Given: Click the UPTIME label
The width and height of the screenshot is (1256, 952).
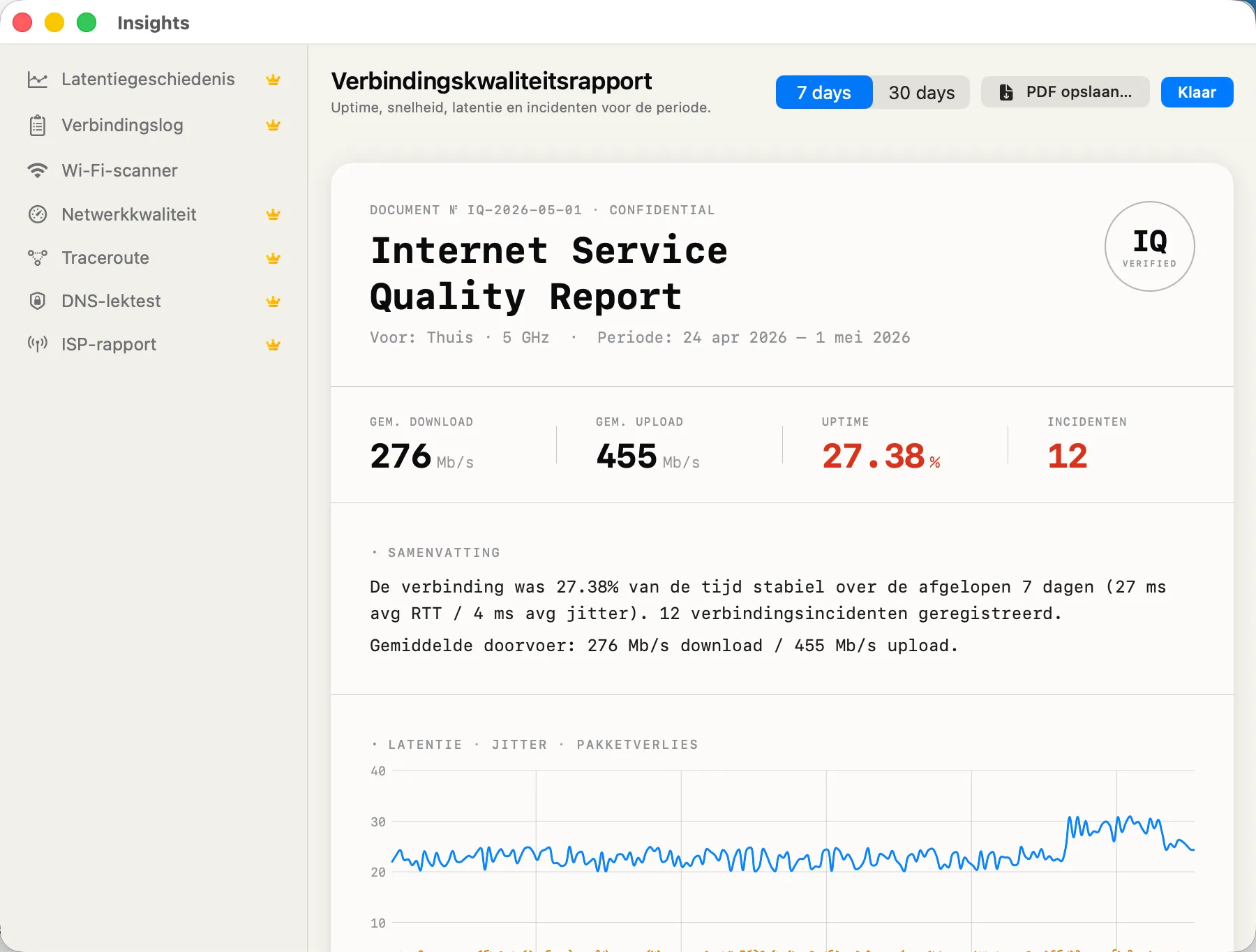Looking at the screenshot, I should [x=845, y=422].
